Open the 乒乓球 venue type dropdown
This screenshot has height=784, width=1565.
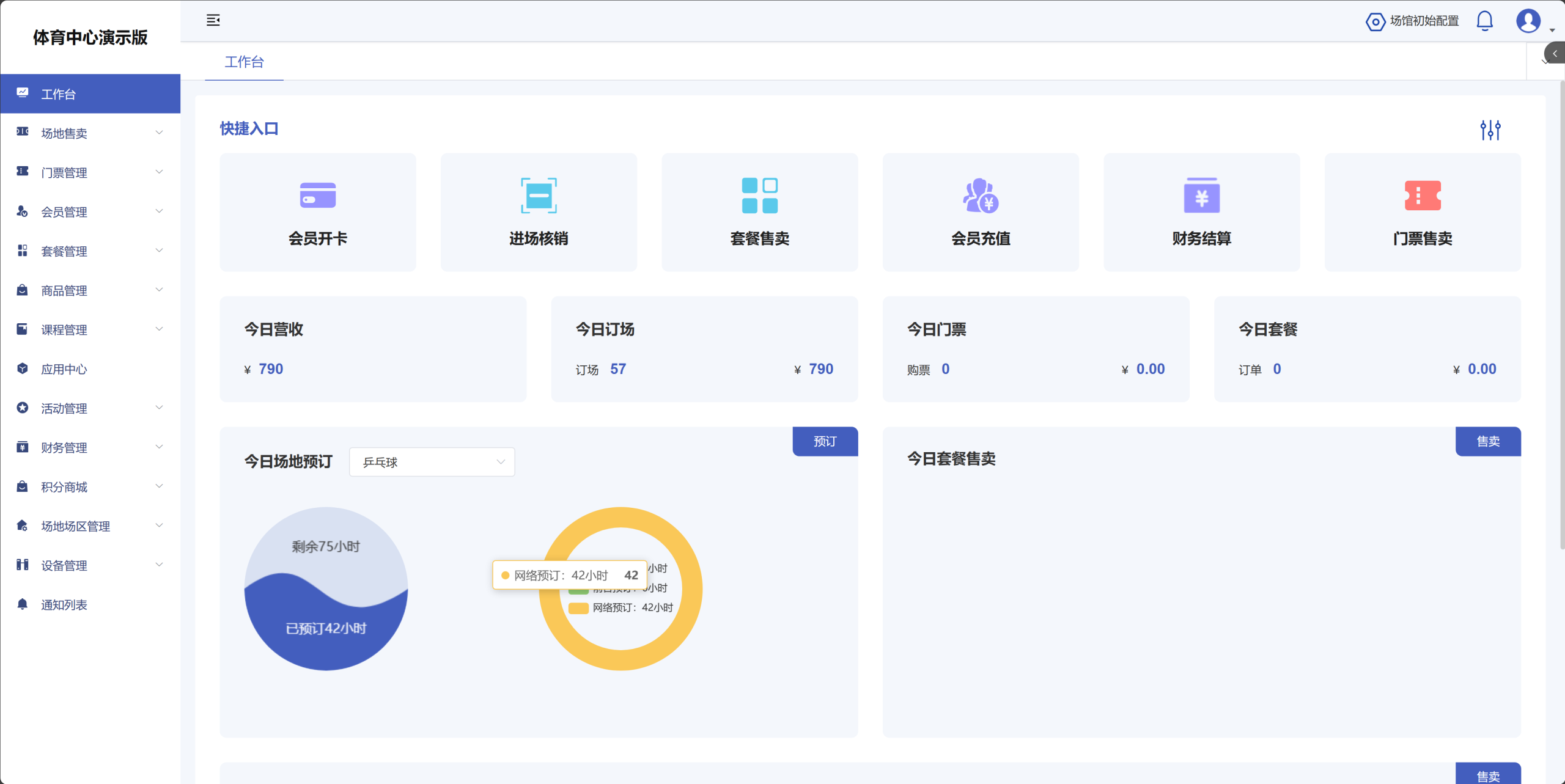[432, 462]
